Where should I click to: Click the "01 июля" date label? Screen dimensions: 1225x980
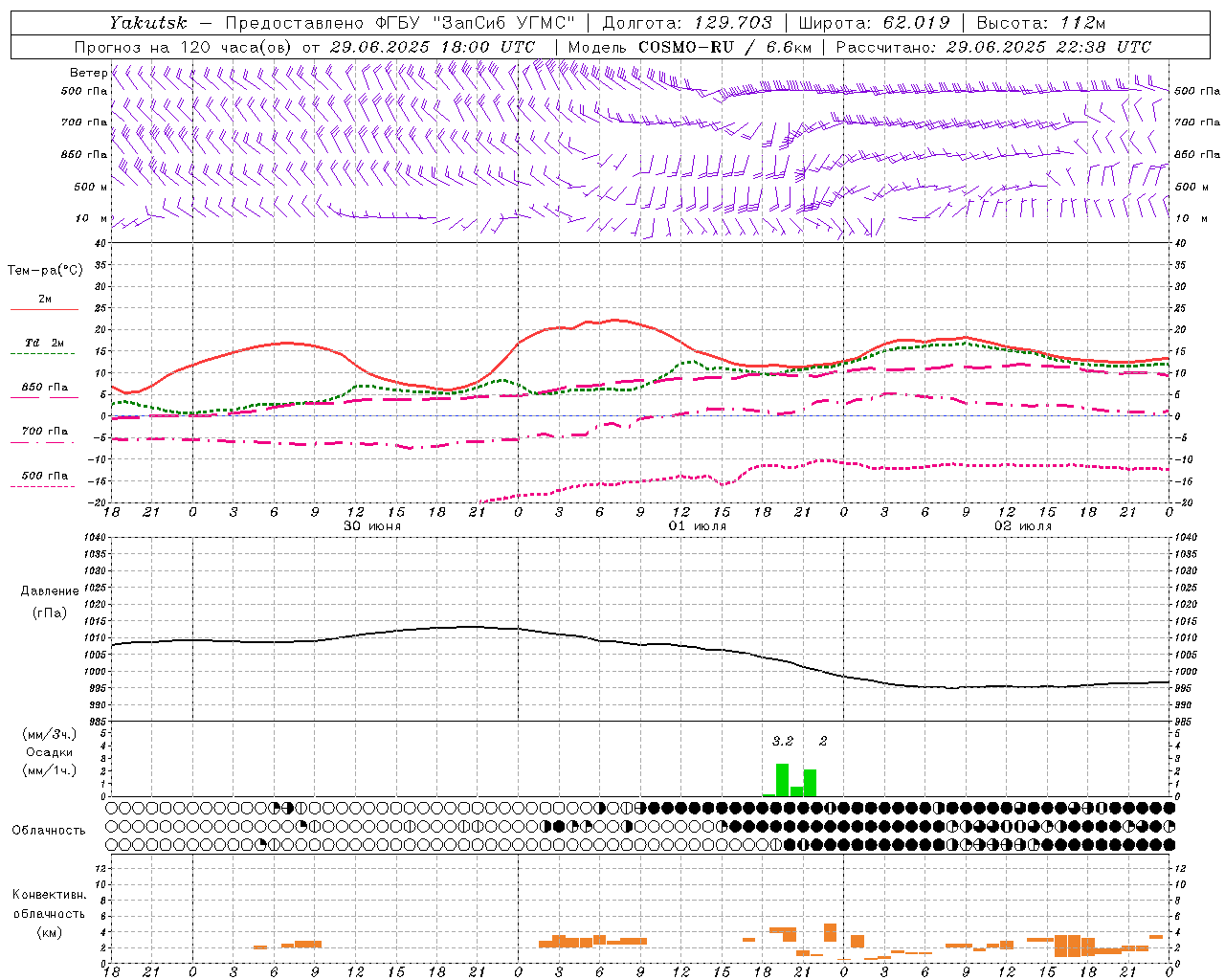[x=698, y=526]
